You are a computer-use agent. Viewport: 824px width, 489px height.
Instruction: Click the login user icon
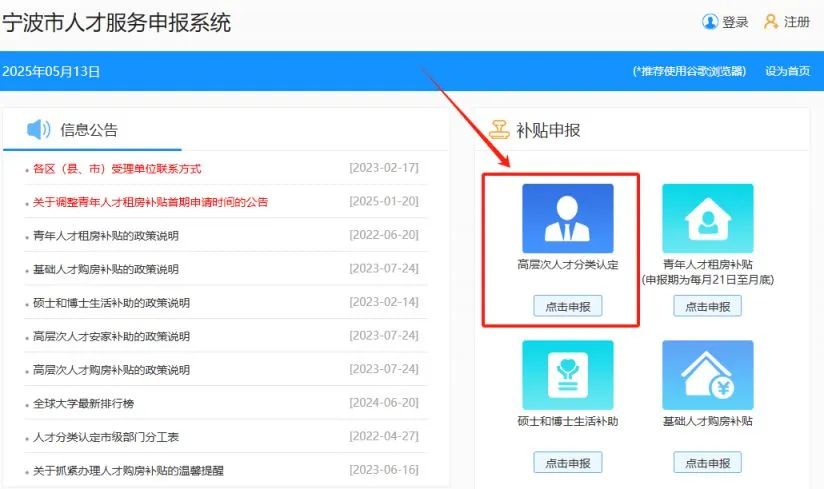click(710, 22)
